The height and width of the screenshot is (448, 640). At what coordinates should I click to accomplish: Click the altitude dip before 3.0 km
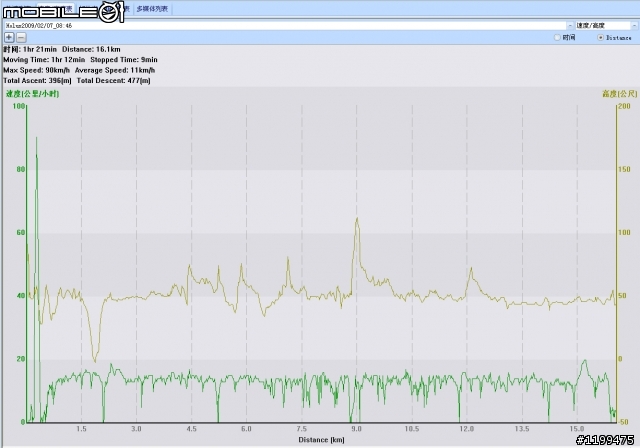tap(95, 360)
